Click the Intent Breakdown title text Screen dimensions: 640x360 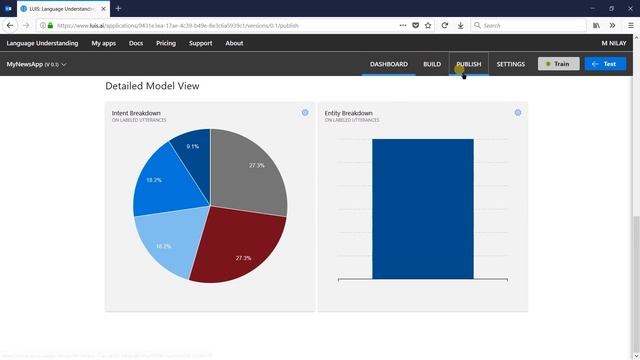136,113
